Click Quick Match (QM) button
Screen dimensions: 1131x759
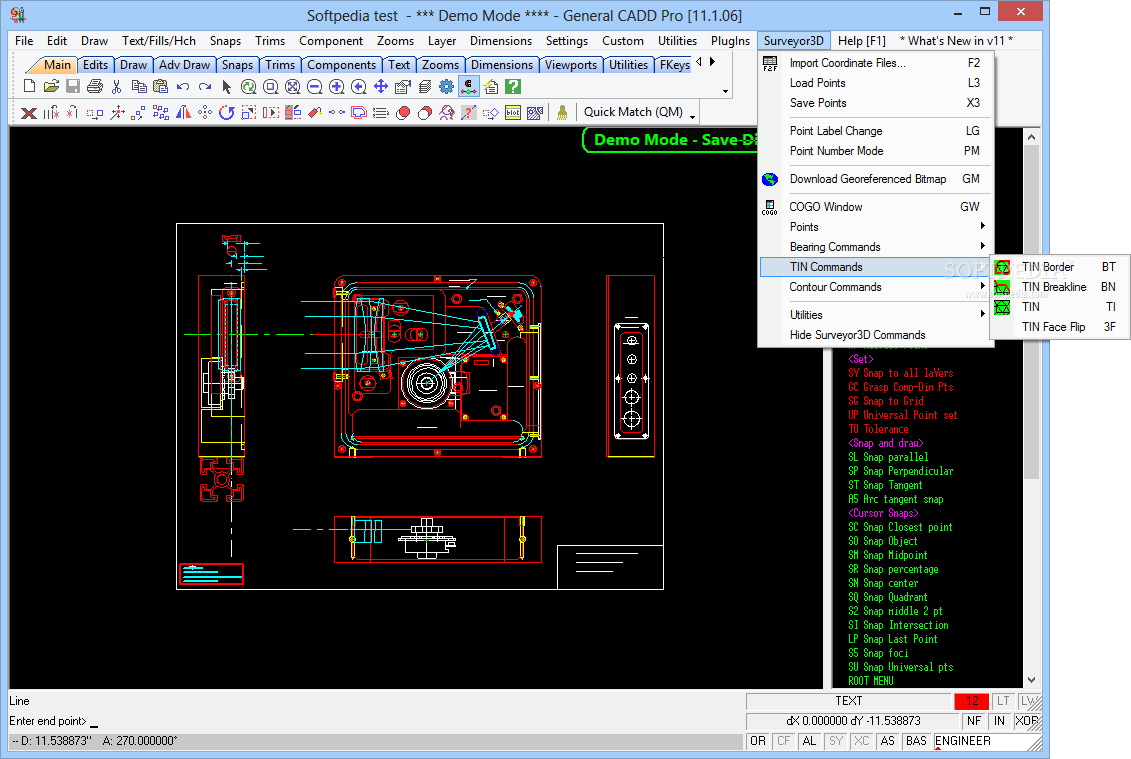[633, 112]
